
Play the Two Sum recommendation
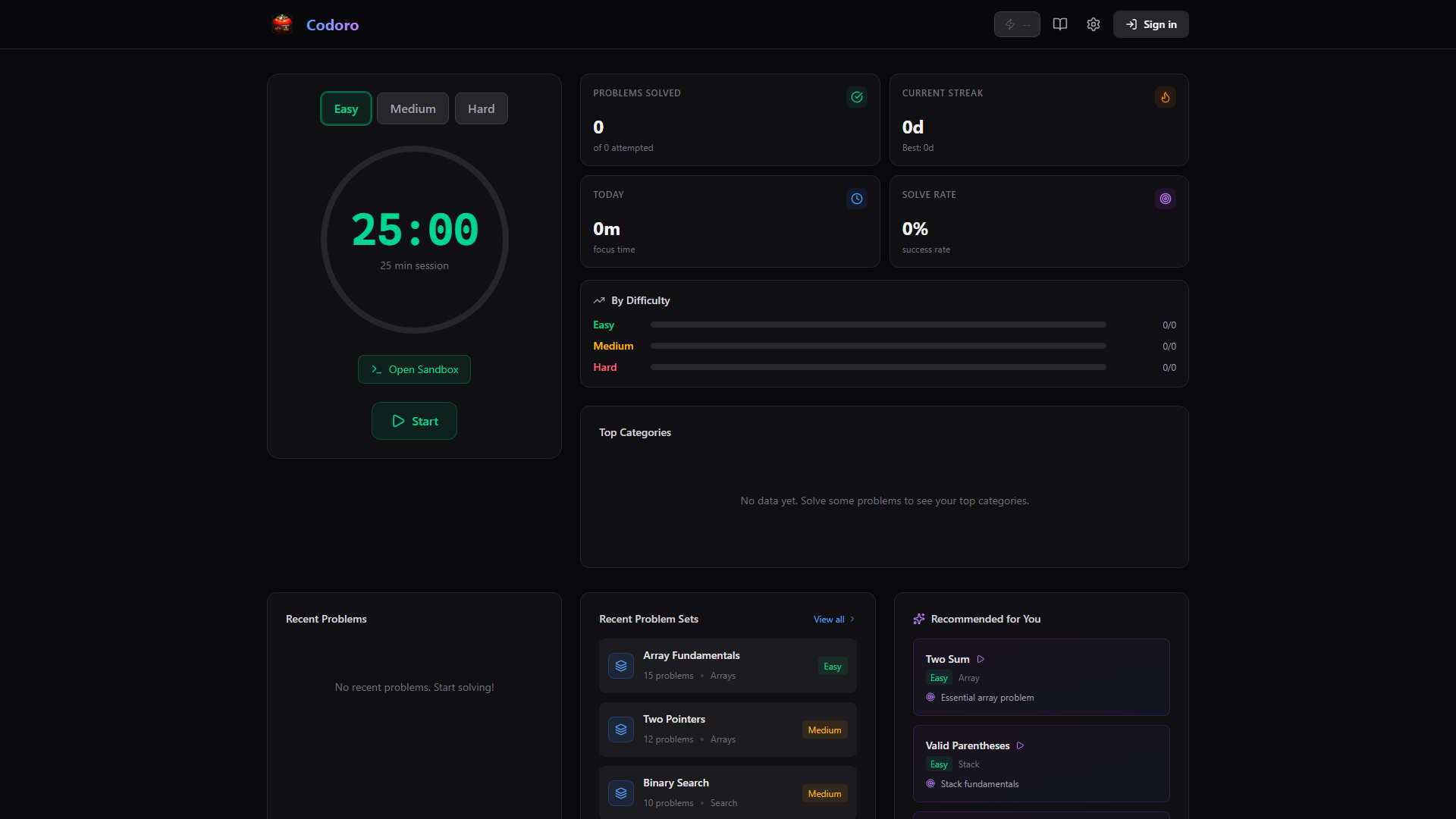(980, 659)
